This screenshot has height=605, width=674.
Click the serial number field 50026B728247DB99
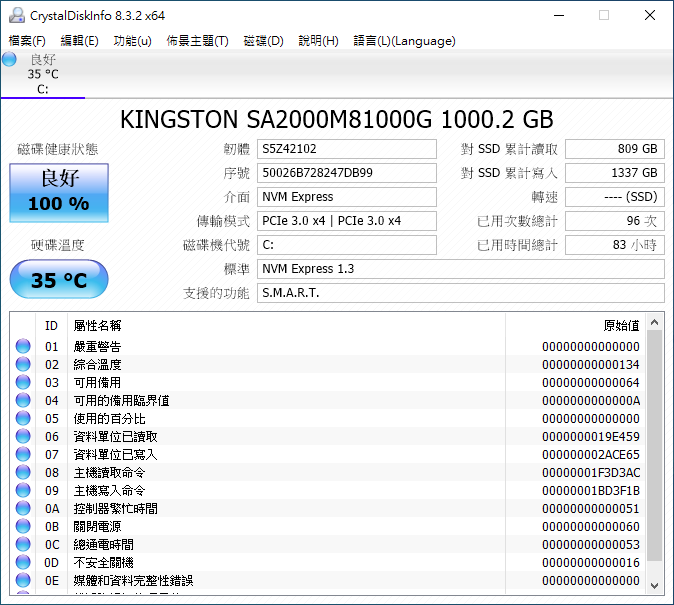pyautogui.click(x=347, y=173)
